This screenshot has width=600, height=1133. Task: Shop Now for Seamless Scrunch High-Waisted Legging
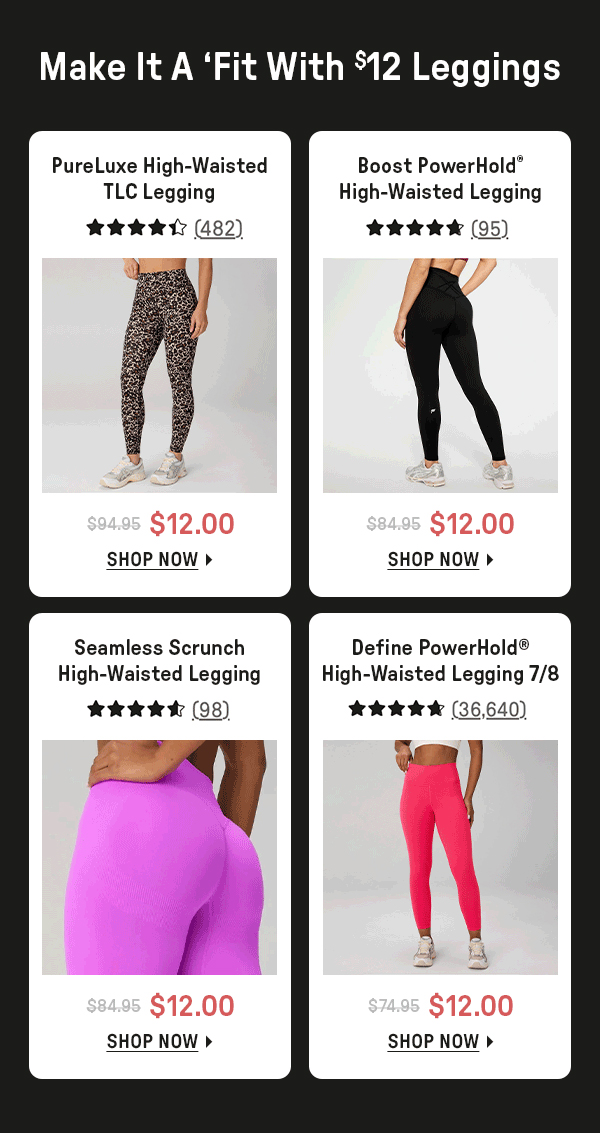[x=160, y=1041]
